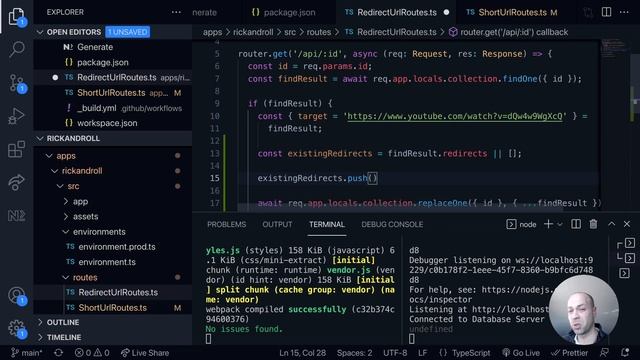The image size is (640, 360).
Task: Open the Search view in activity bar
Action: (16, 49)
